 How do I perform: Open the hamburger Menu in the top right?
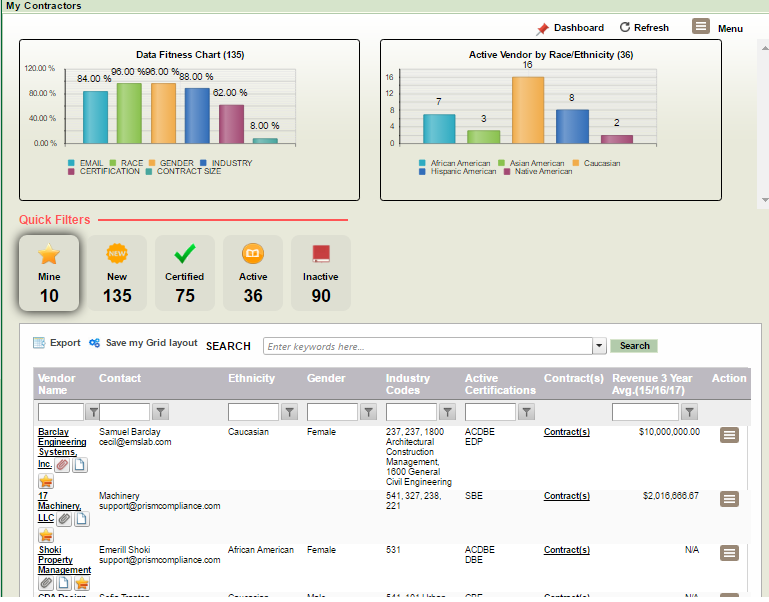pos(701,27)
